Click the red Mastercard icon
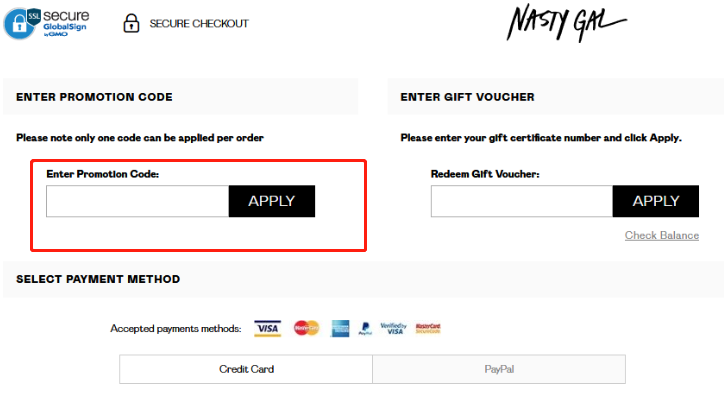Viewport: 724px width, 394px height. tap(307, 328)
